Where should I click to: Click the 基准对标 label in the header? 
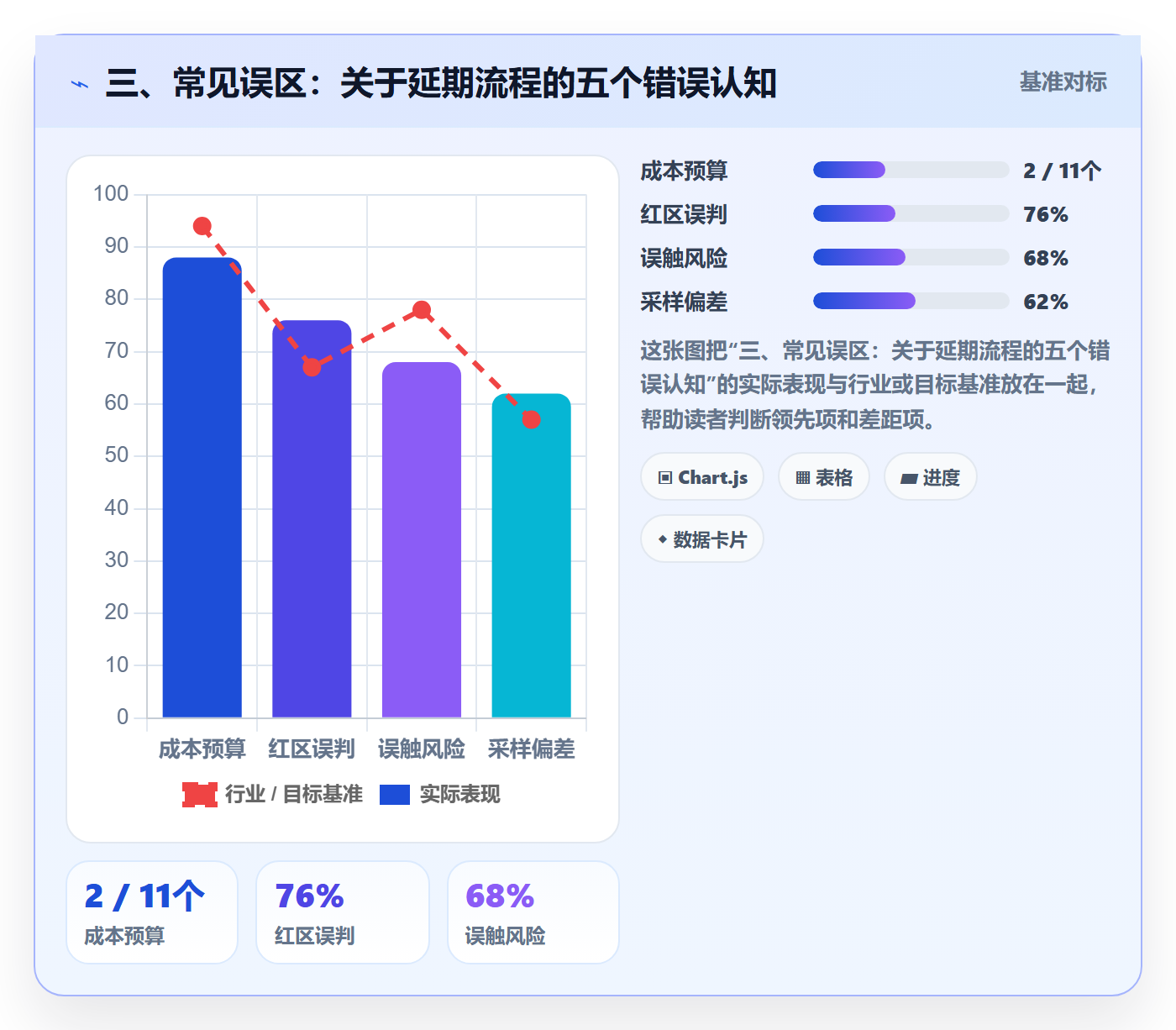click(x=1063, y=81)
